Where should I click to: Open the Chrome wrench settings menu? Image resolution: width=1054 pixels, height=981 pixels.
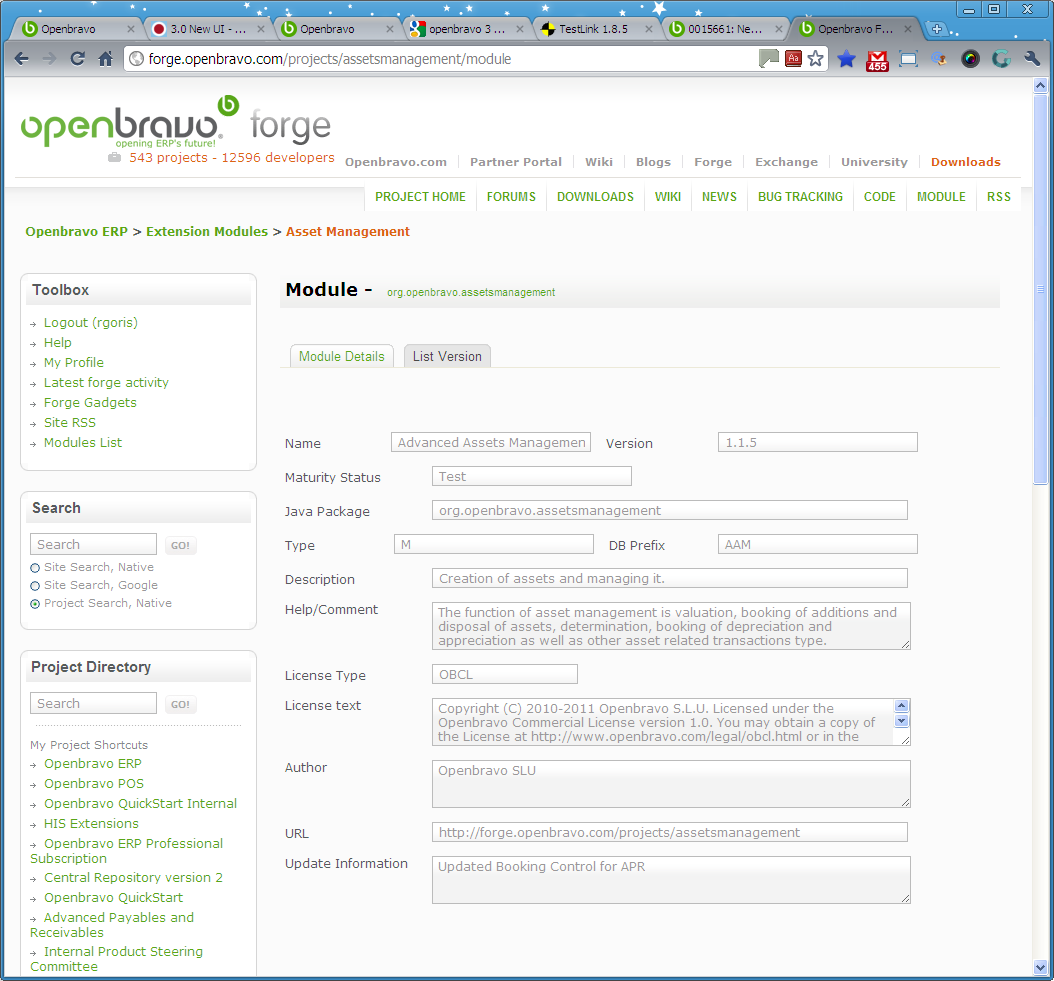[1032, 59]
